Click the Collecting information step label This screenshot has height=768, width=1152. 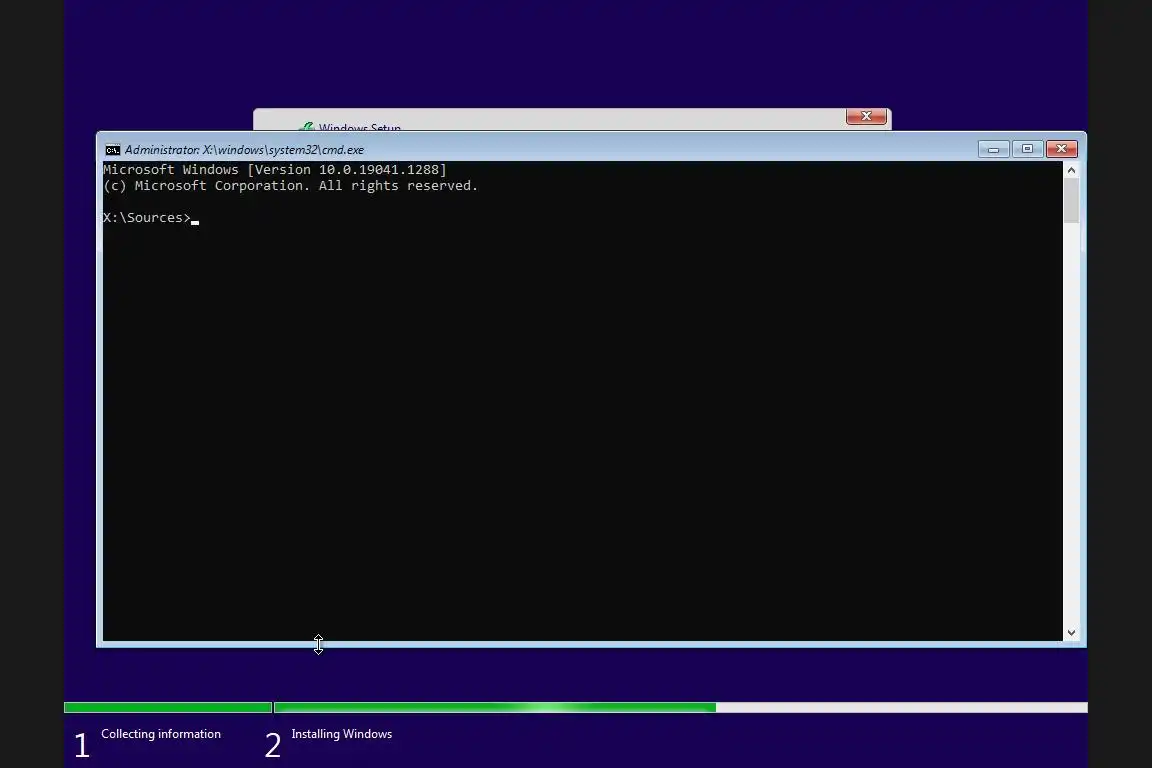[161, 734]
